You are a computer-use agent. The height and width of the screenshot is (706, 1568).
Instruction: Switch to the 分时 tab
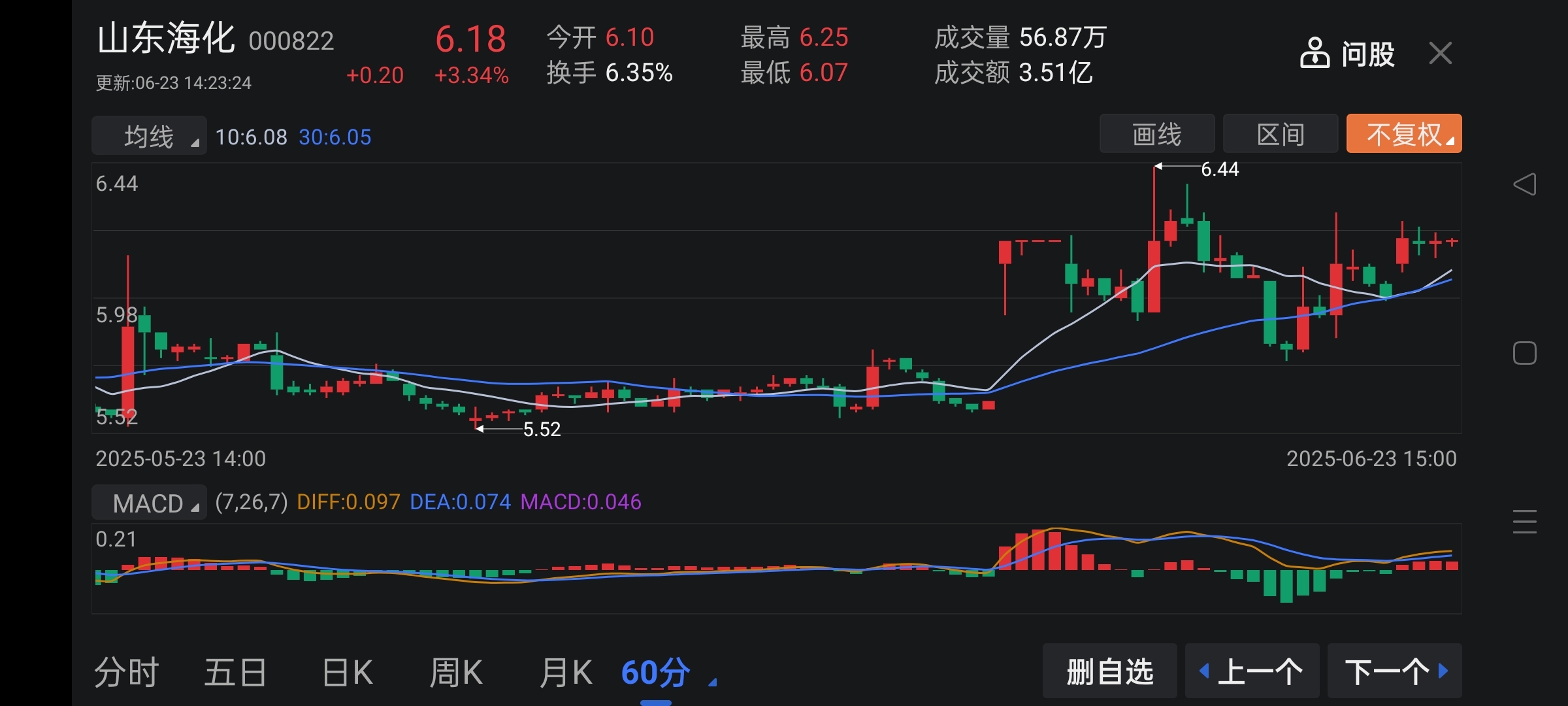tap(127, 673)
